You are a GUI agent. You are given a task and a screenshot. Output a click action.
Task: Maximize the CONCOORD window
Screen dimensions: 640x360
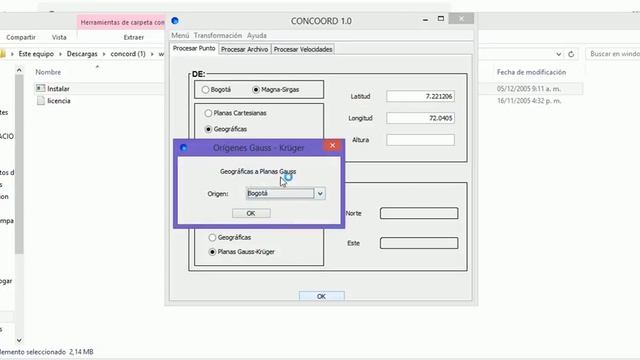tap(441, 19)
